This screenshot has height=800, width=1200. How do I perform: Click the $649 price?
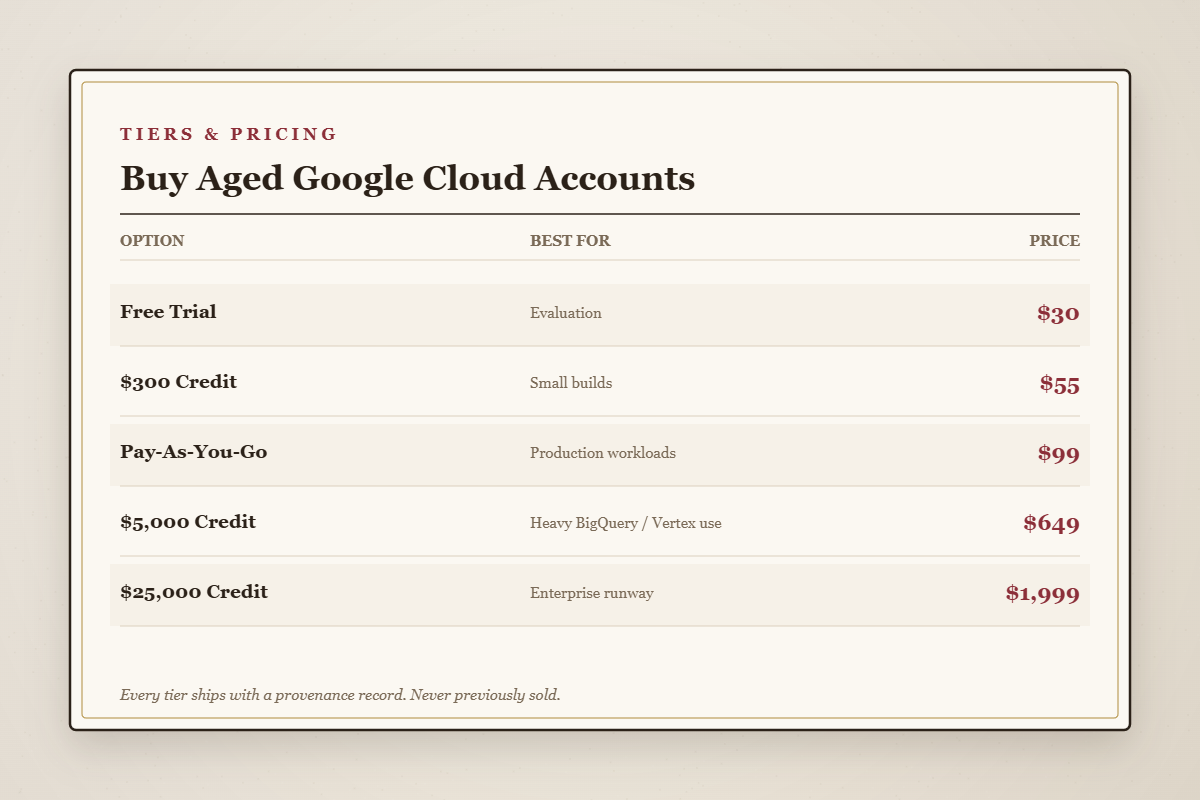point(1052,523)
